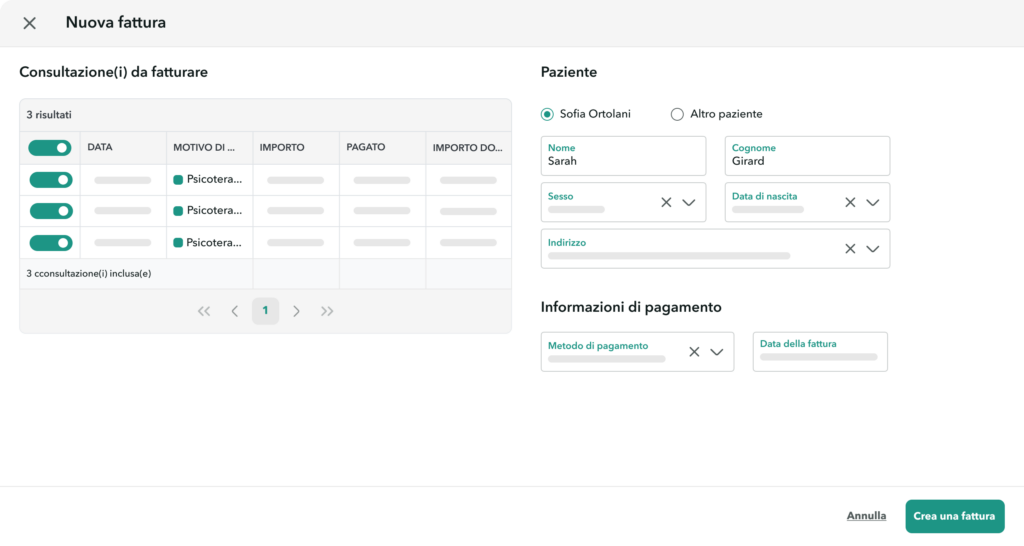Go to previous page of results
Image resolution: width=1024 pixels, height=546 pixels.
[x=234, y=312]
